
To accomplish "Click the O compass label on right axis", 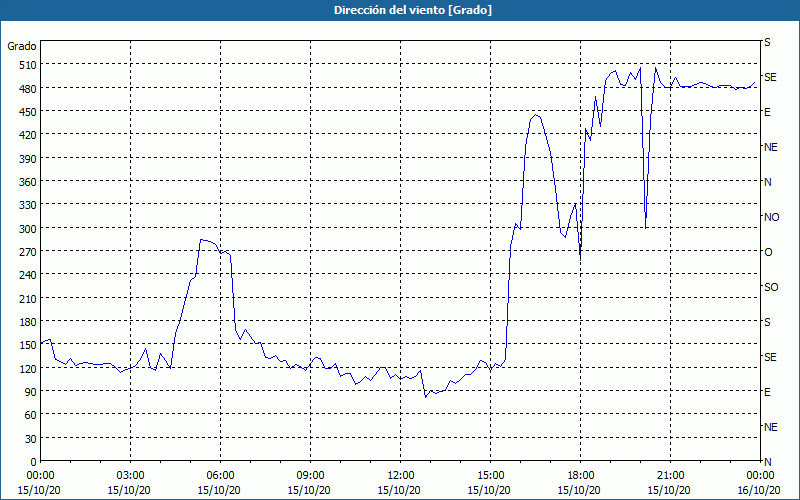I will point(768,252).
